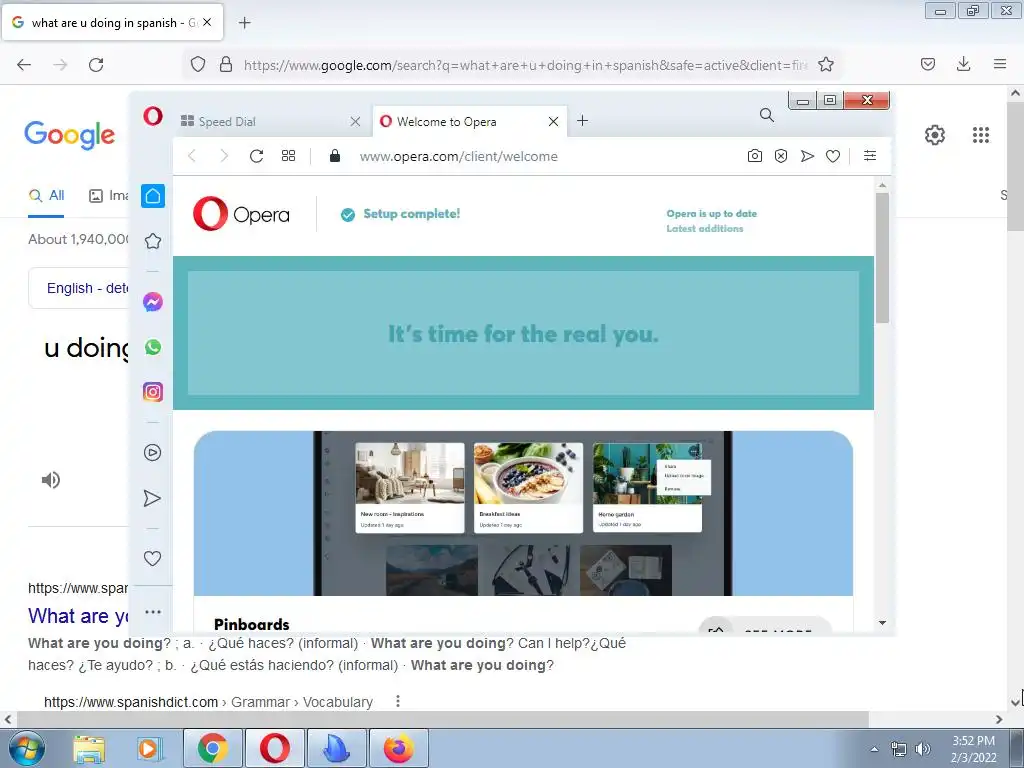Open Google settings gear

(935, 135)
